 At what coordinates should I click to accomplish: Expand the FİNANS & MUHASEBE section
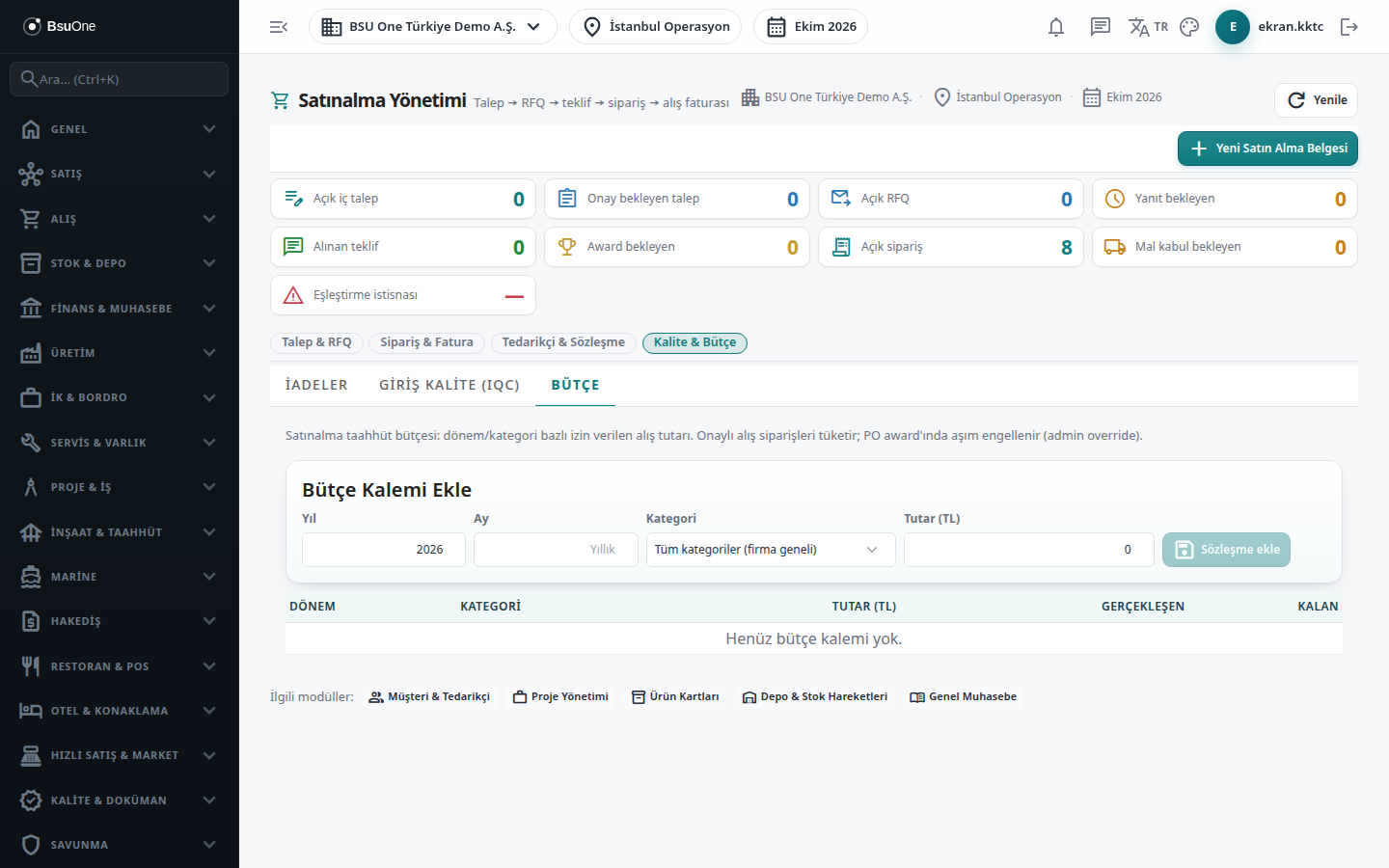tap(120, 309)
